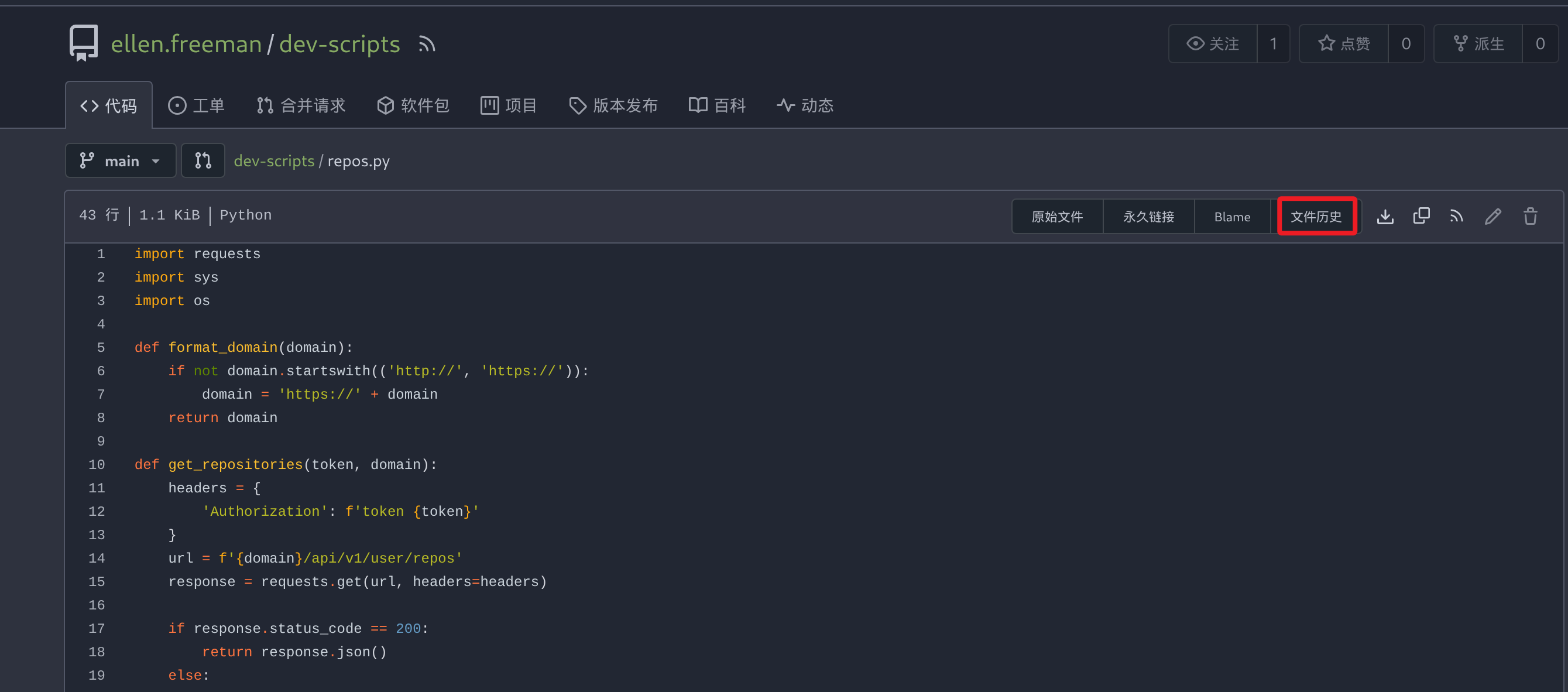1568x692 pixels.
Task: Open the 工单 issues tab
Action: 196,105
